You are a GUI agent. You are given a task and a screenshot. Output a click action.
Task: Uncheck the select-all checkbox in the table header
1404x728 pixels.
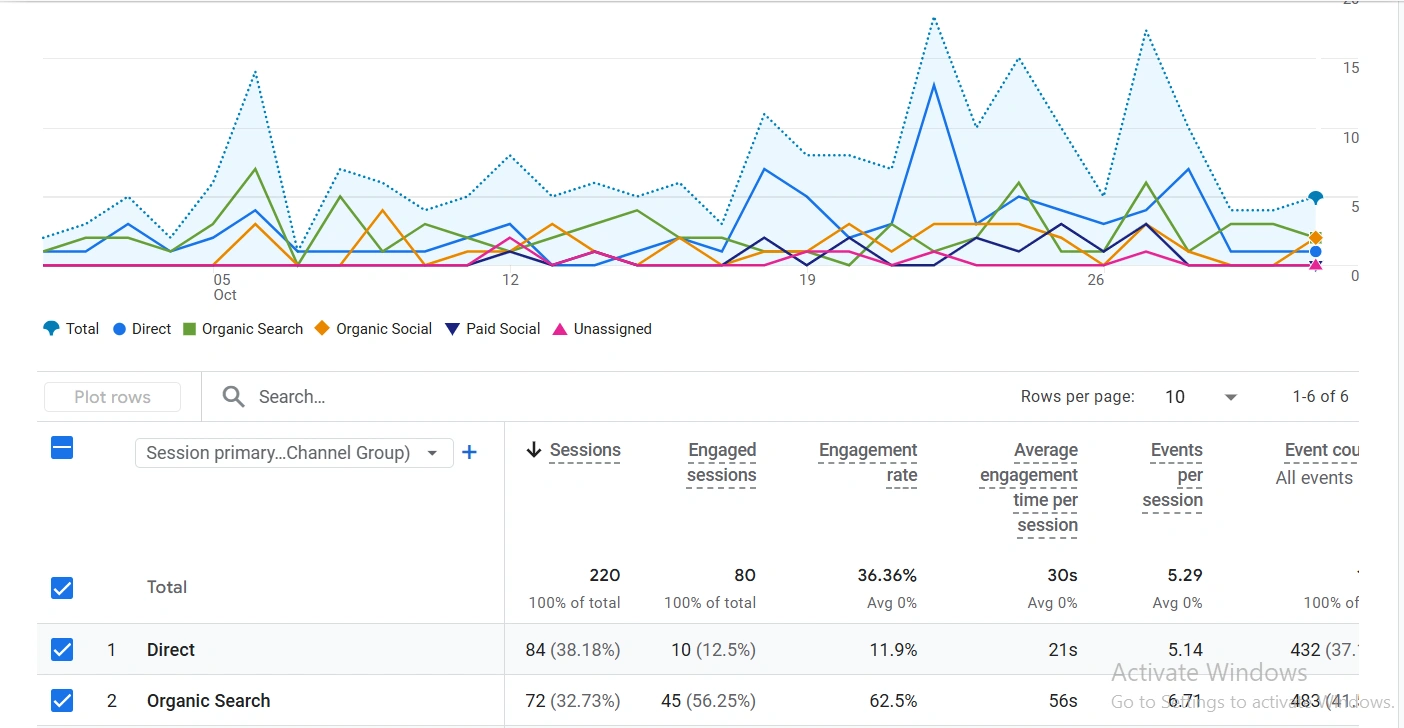point(62,448)
